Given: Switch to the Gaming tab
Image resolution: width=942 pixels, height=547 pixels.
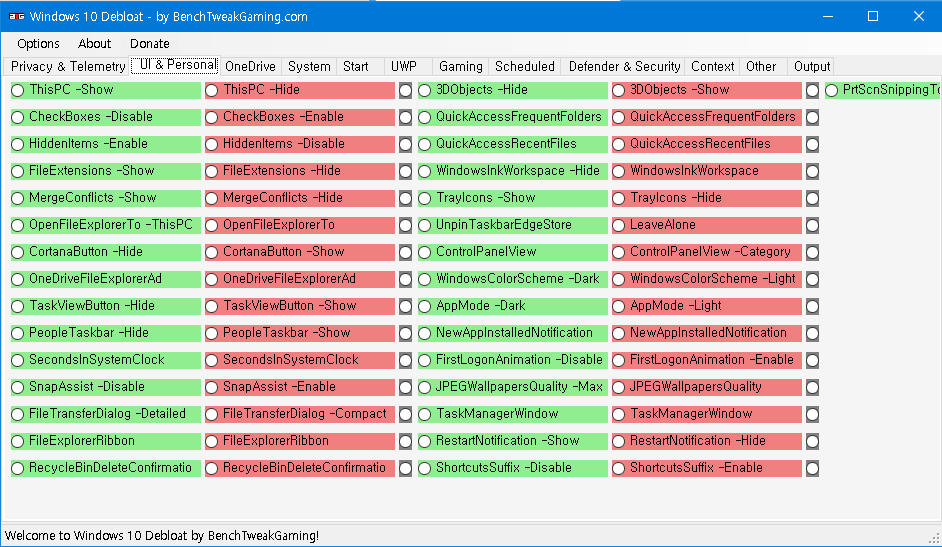Looking at the screenshot, I should (460, 66).
